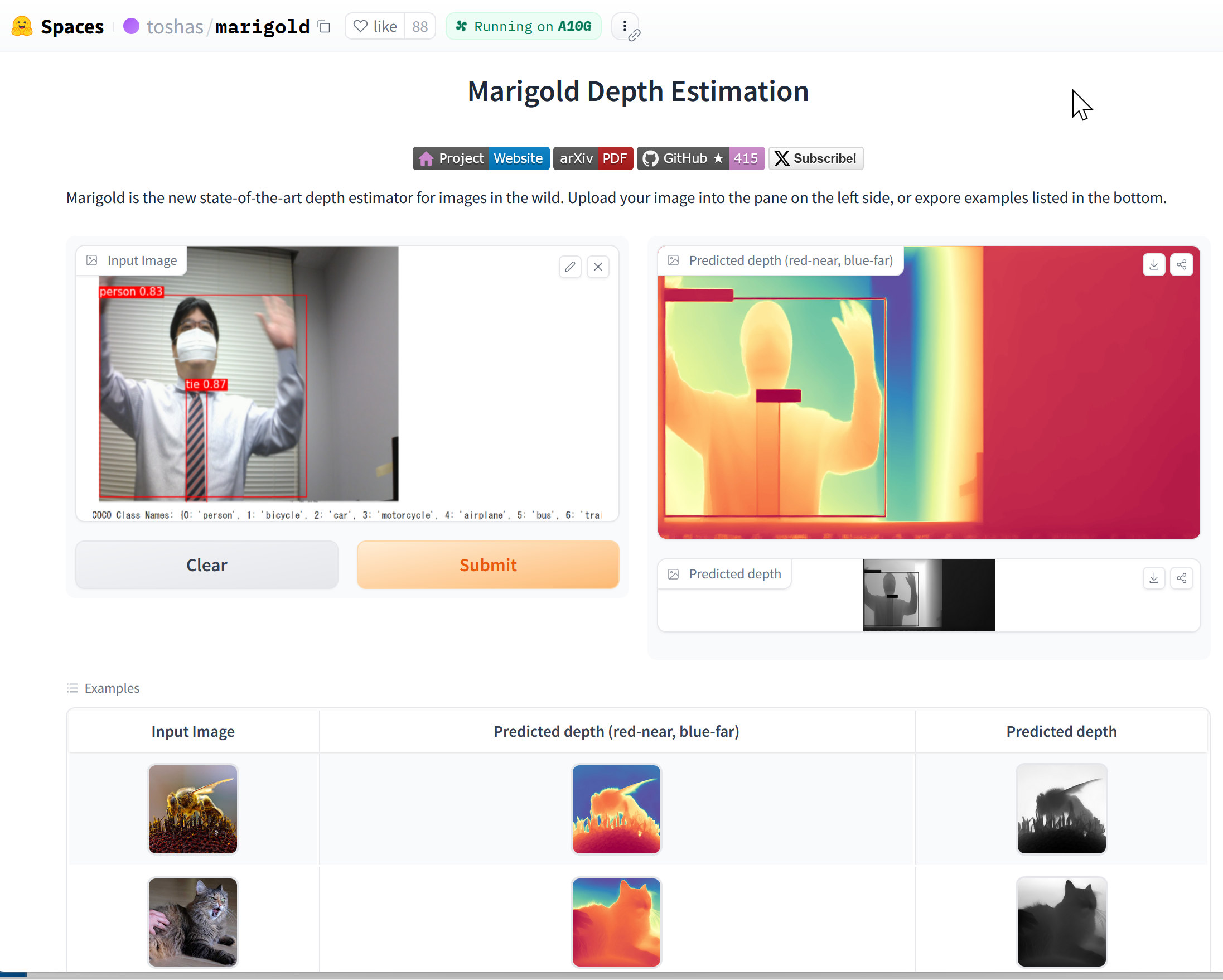Open the marigold space name link
This screenshot has width=1223, height=980.
[x=263, y=27]
